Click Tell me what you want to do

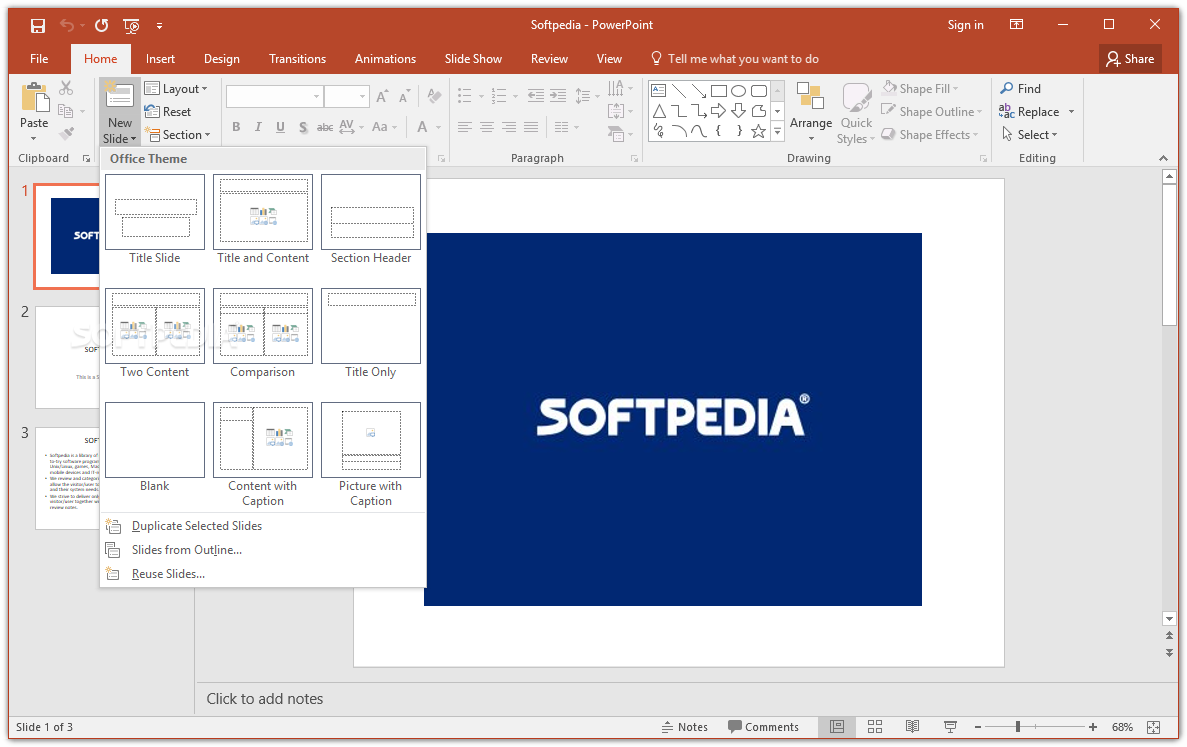(x=734, y=58)
